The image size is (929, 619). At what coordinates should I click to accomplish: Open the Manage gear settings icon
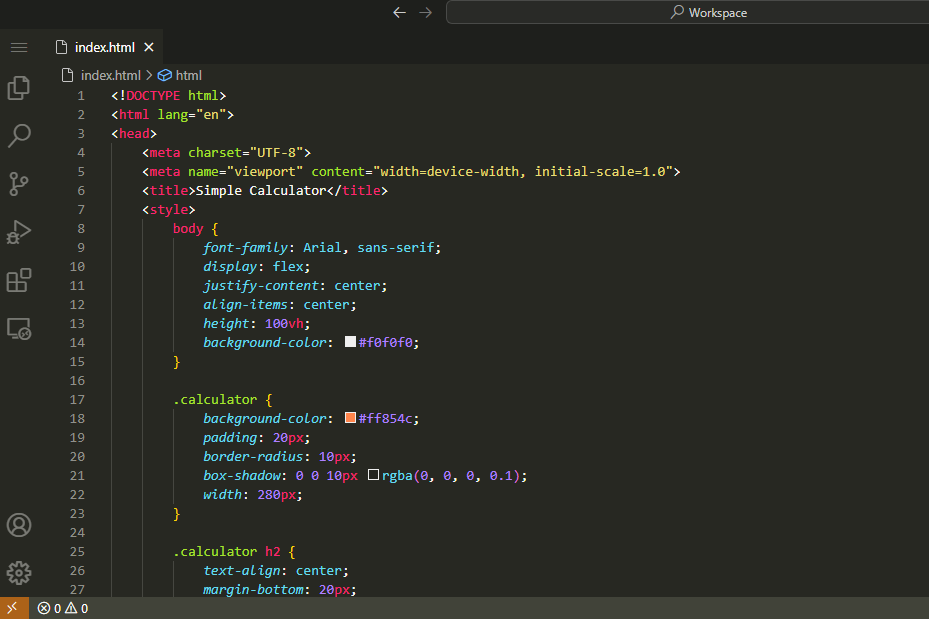pyautogui.click(x=19, y=573)
